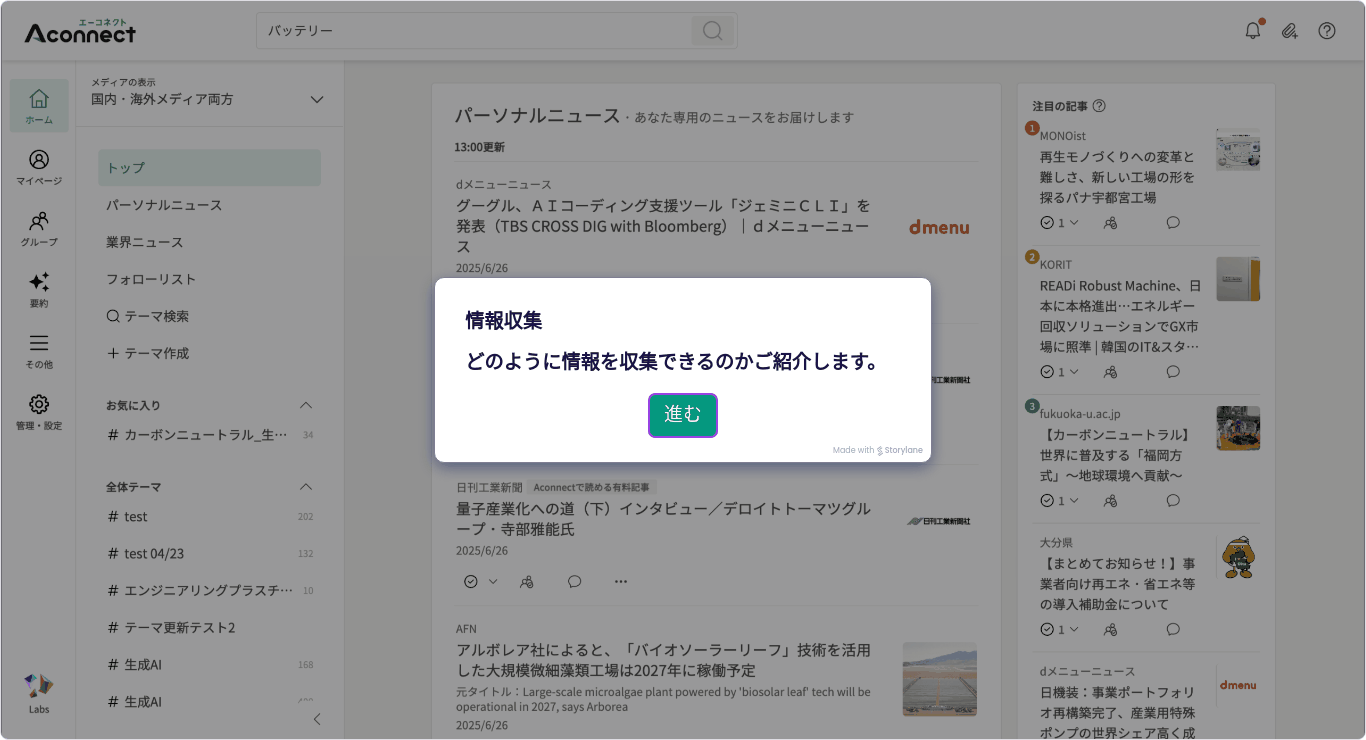This screenshot has width=1366, height=740.
Task: Open 管理・設定 from the sidebar
Action: 38,412
